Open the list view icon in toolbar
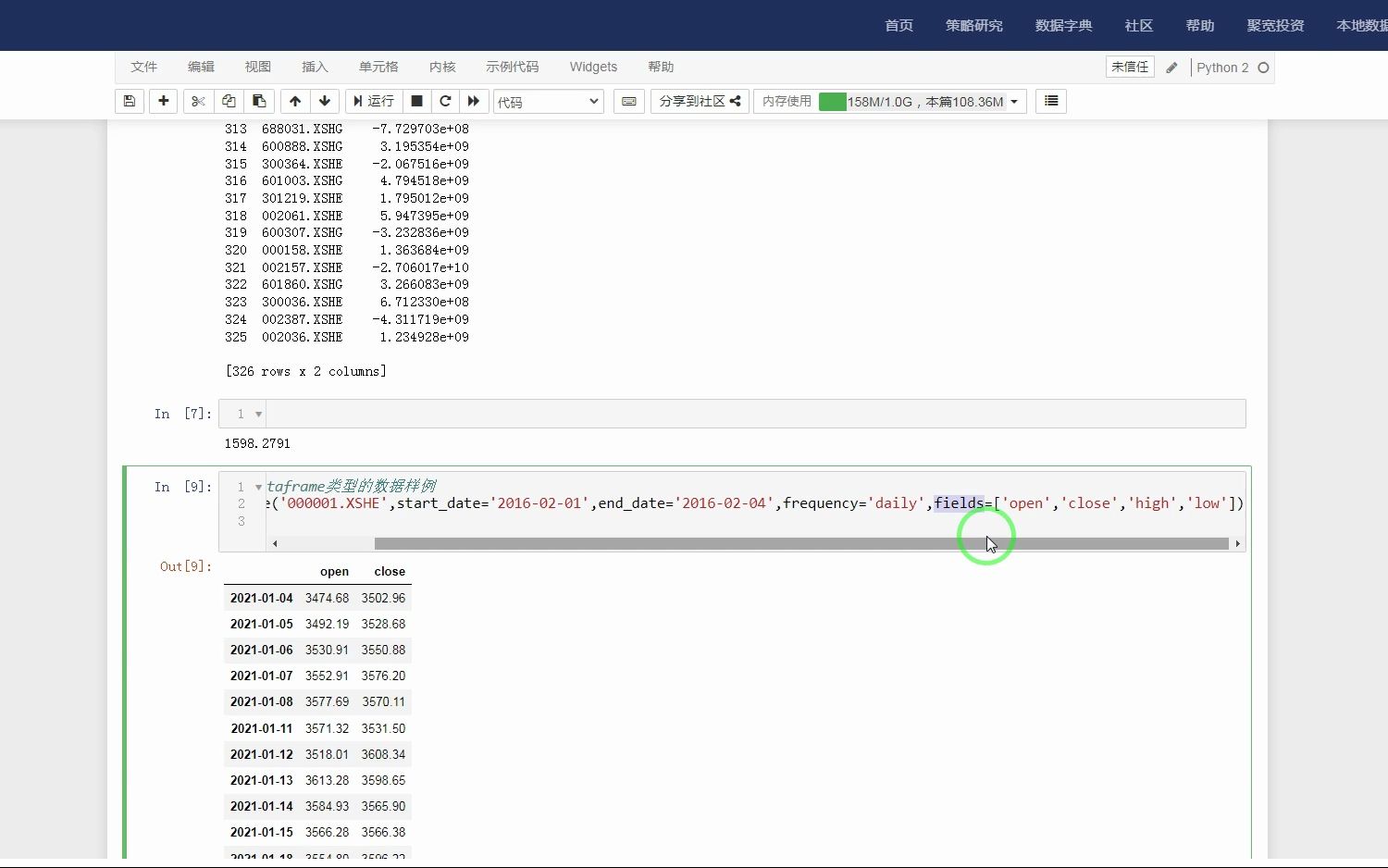 coord(1051,101)
